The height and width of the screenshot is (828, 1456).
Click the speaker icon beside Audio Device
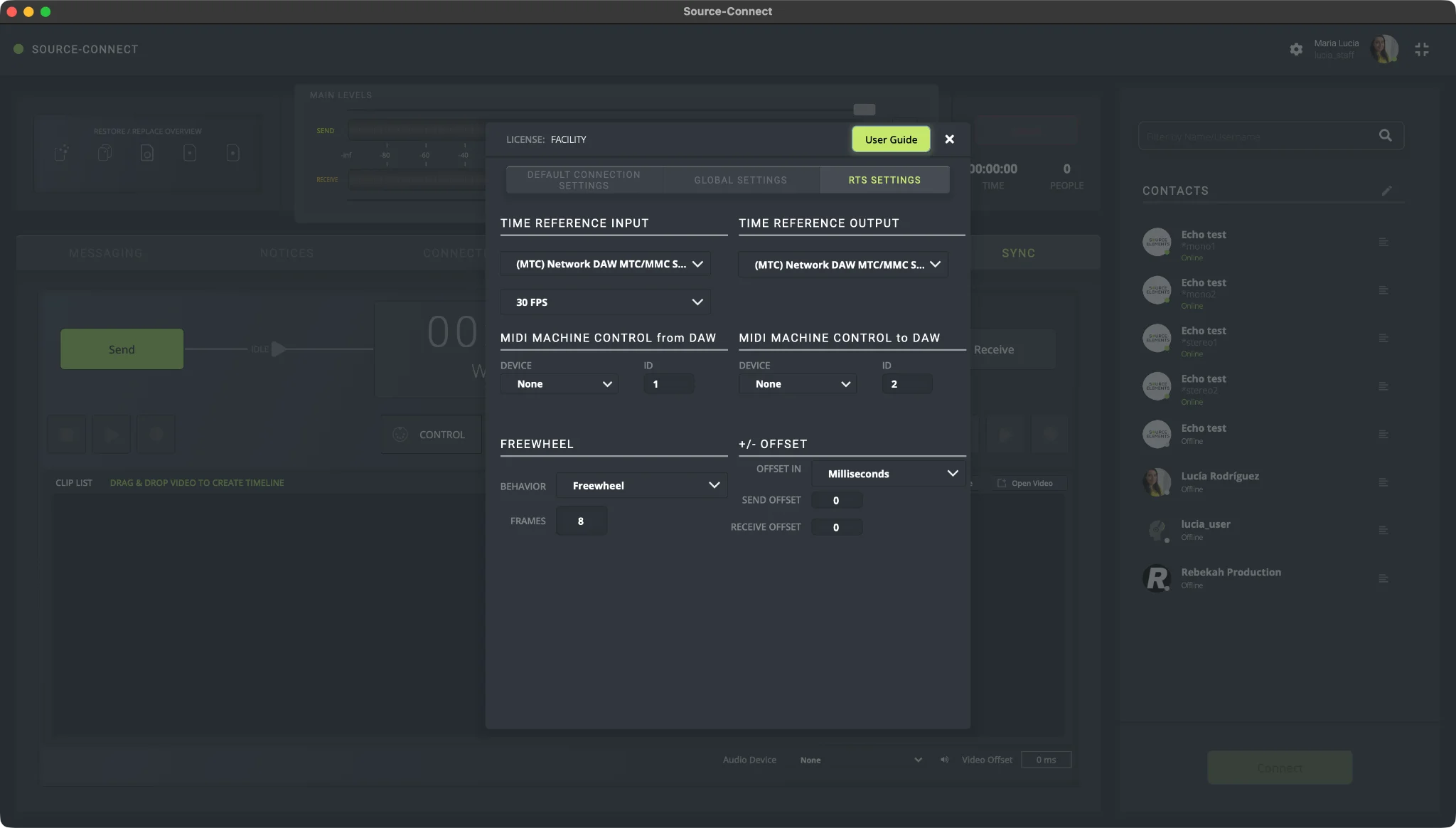coord(944,760)
